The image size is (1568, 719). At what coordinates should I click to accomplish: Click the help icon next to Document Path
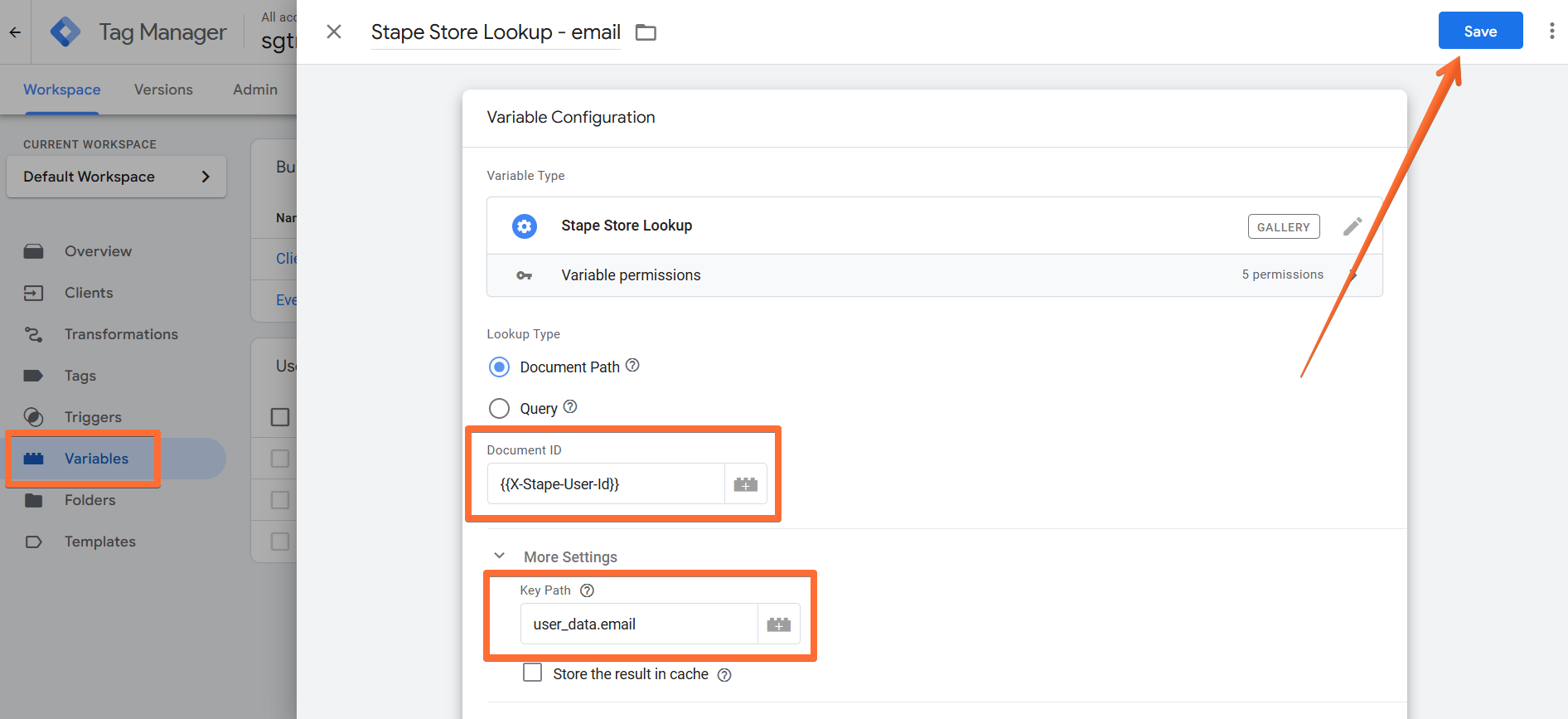point(632,366)
